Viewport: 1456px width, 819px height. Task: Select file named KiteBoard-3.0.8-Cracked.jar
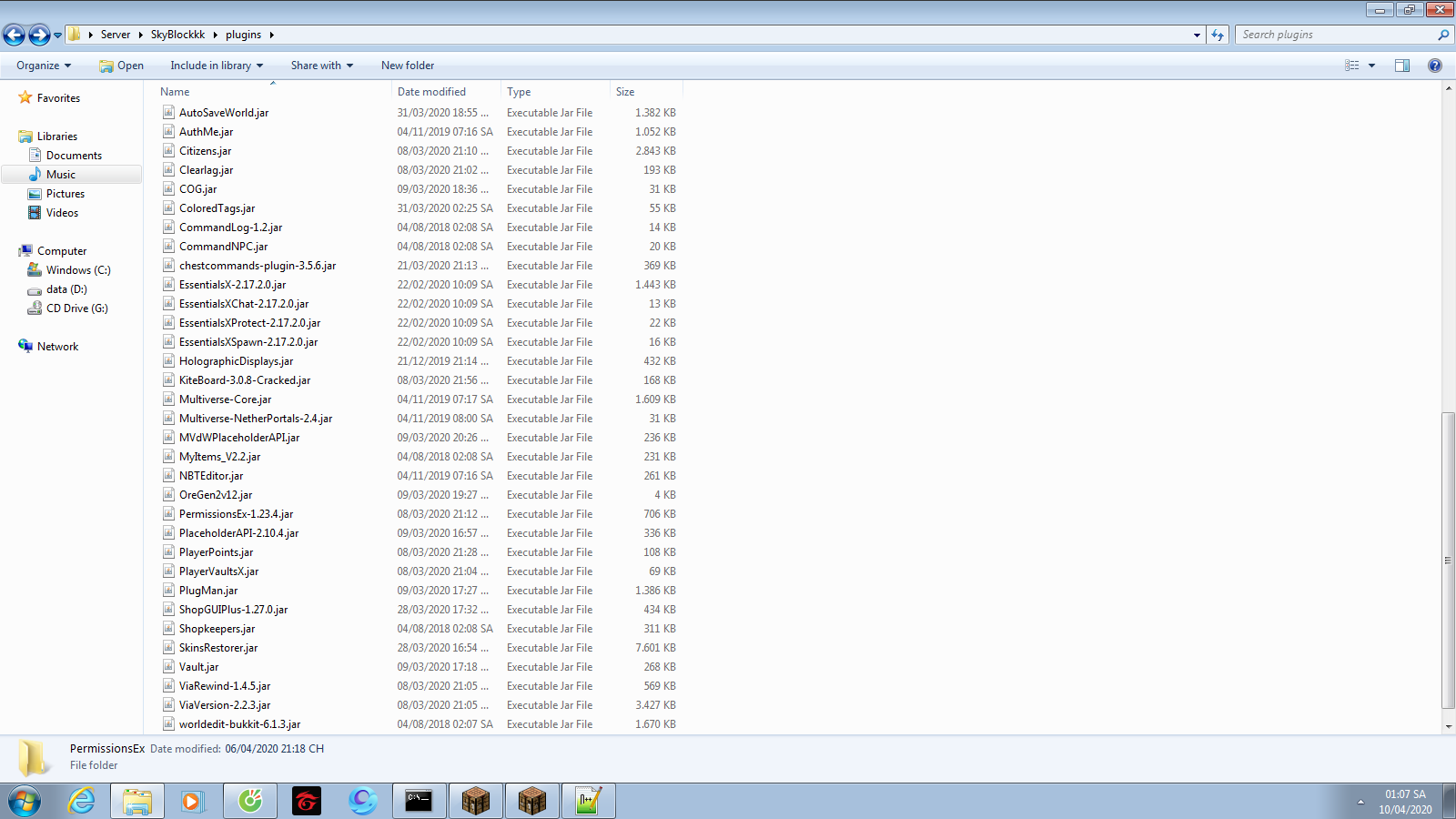coord(245,380)
